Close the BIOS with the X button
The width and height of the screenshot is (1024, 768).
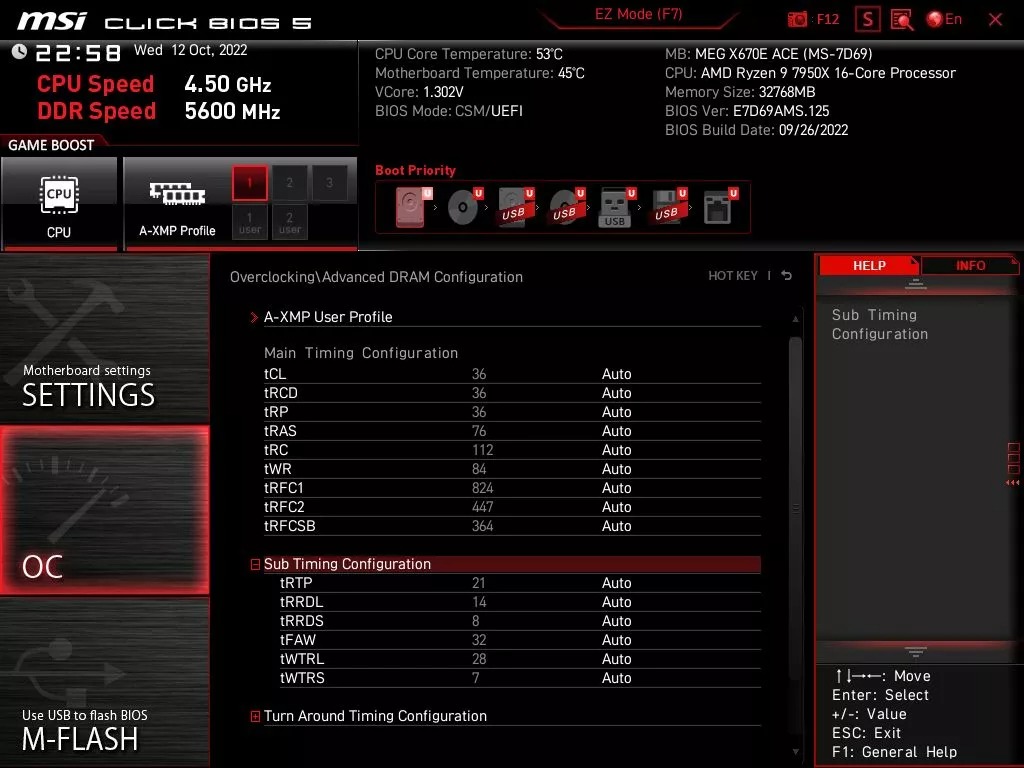point(995,20)
